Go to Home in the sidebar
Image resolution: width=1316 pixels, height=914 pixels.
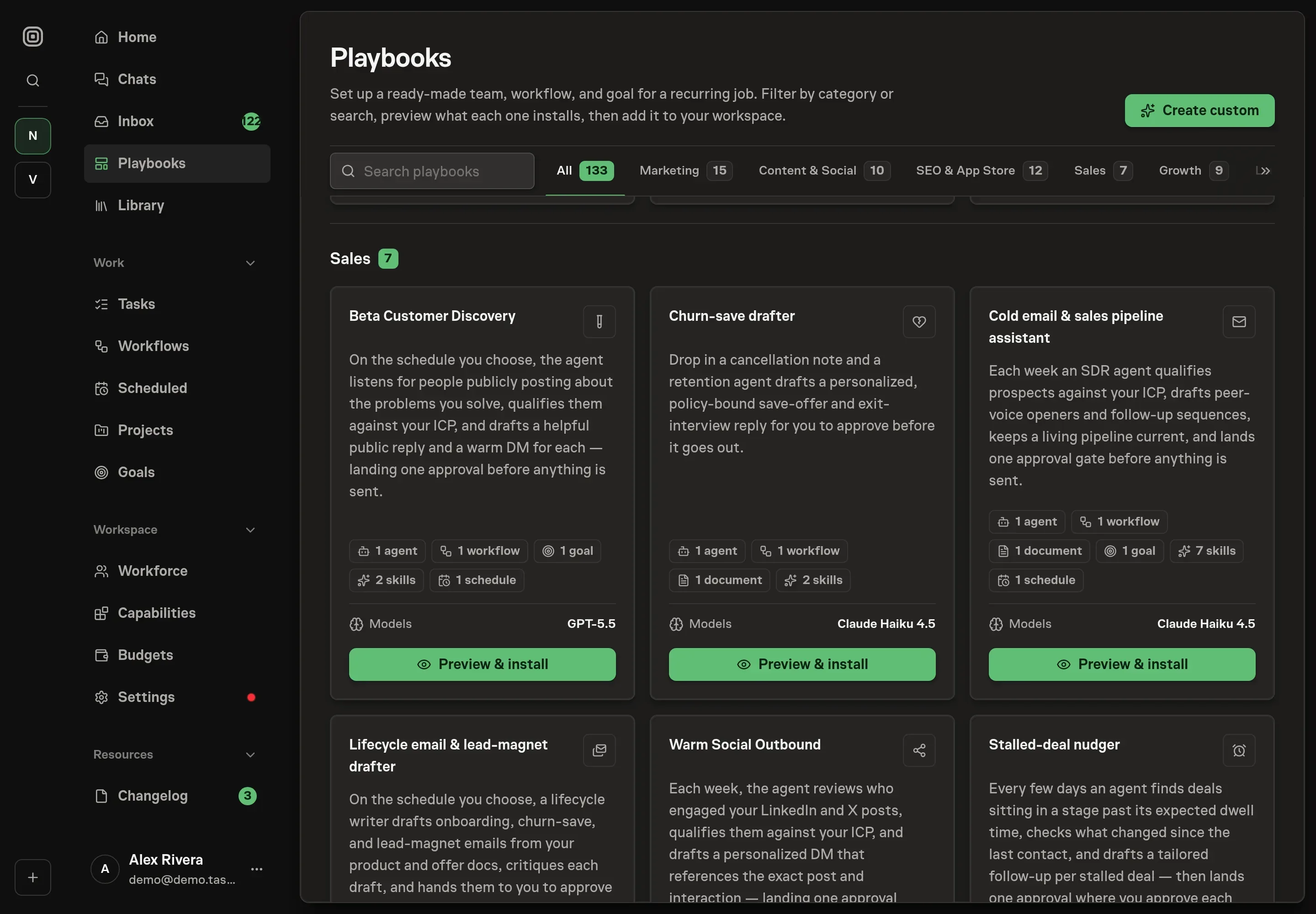point(177,37)
